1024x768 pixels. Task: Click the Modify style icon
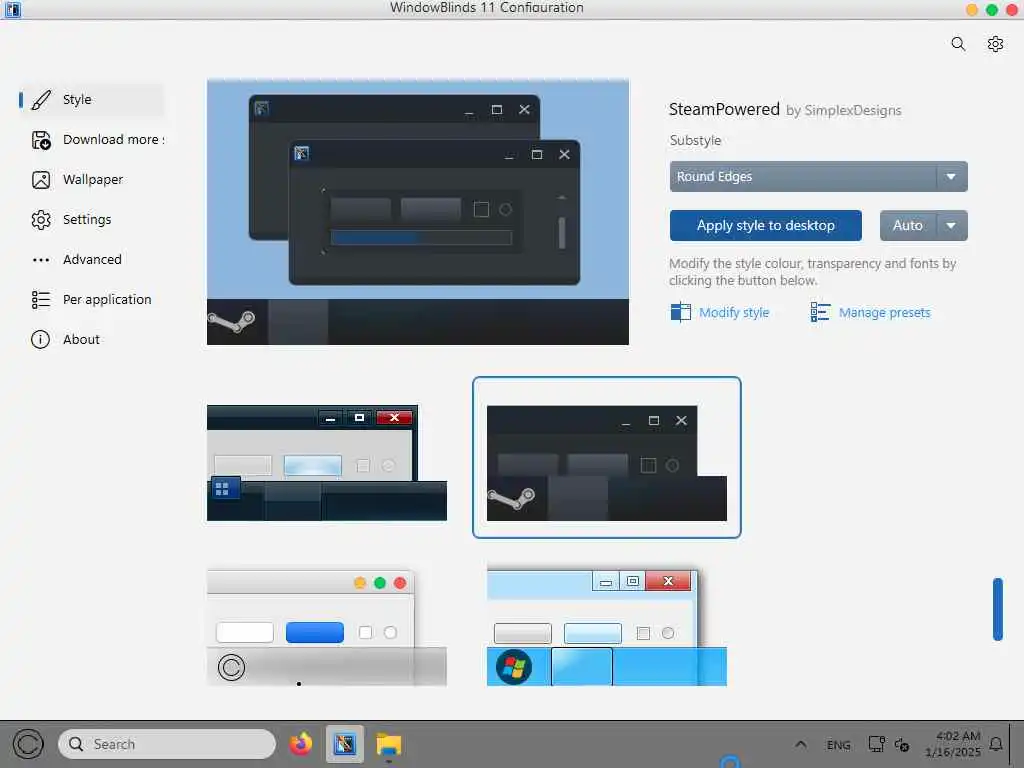pyautogui.click(x=680, y=312)
